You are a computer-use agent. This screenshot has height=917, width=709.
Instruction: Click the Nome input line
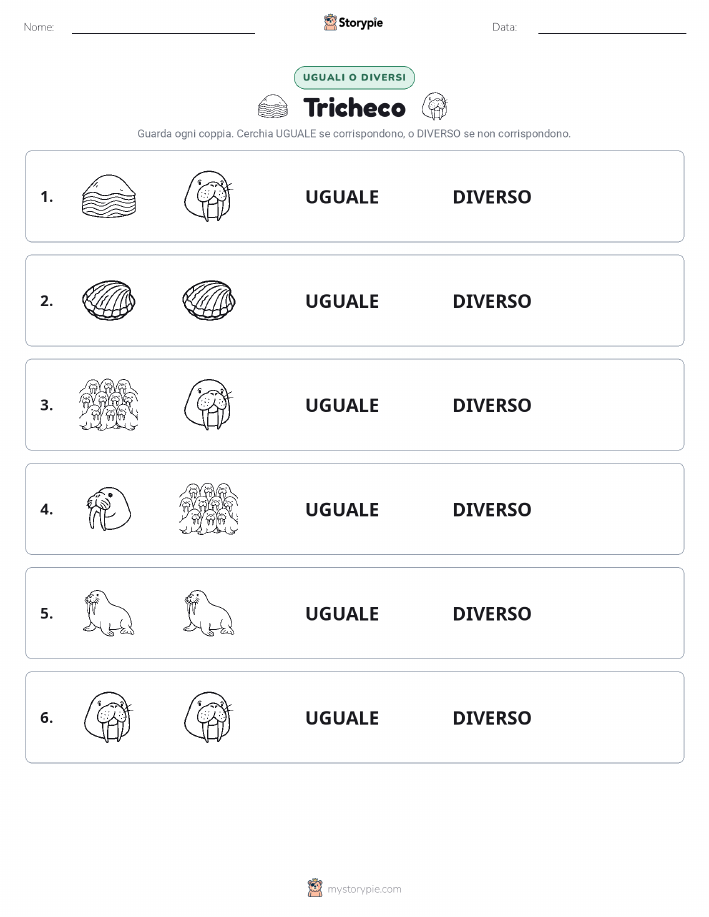(163, 27)
